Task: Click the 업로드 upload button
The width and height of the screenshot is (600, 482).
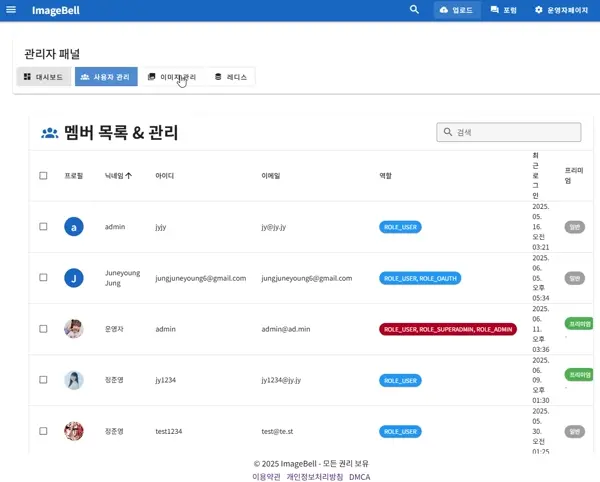Action: pyautogui.click(x=457, y=10)
